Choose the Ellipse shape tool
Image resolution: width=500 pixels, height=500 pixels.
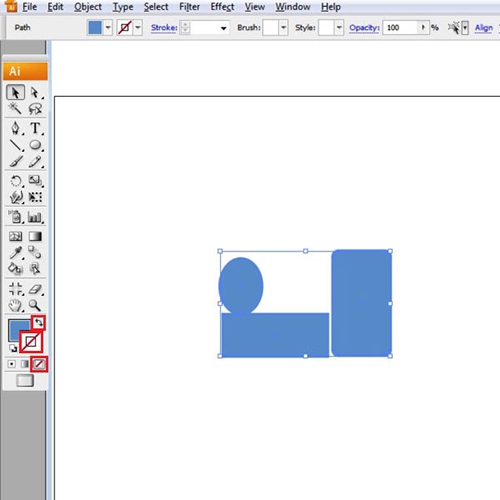[x=35, y=145]
